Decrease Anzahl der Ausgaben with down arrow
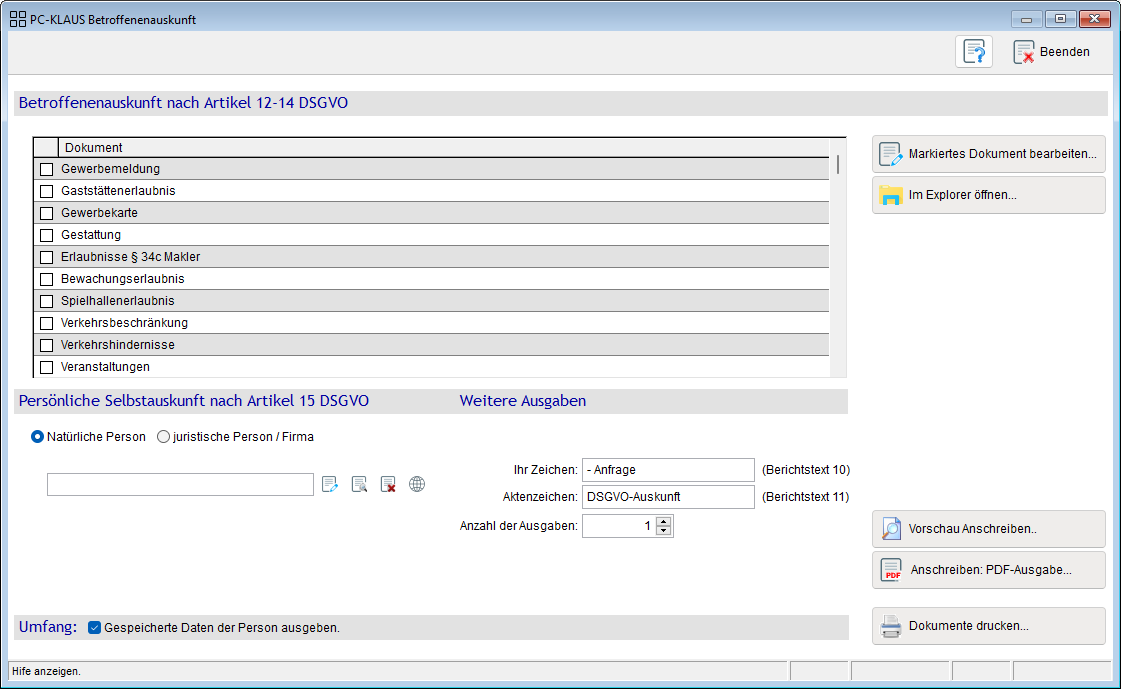Viewport: 1121px width, 689px height. pos(664,531)
